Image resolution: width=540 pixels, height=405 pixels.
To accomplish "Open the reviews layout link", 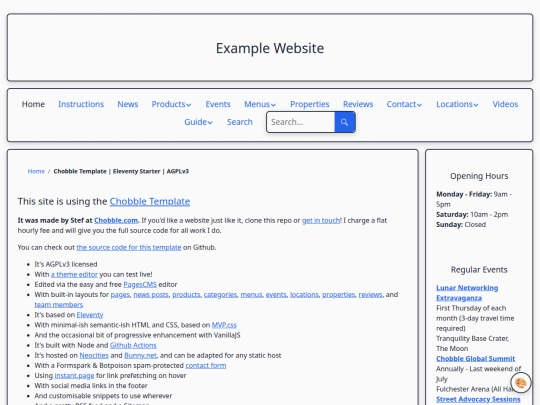I will click(370, 294).
